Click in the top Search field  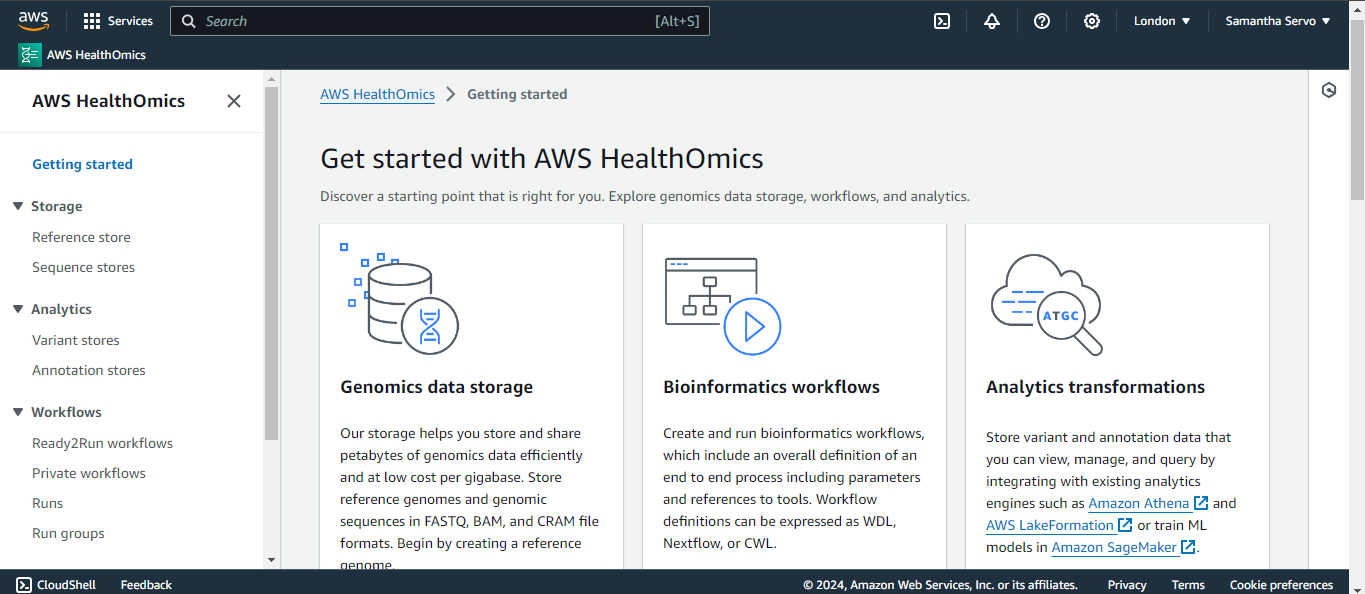click(440, 21)
